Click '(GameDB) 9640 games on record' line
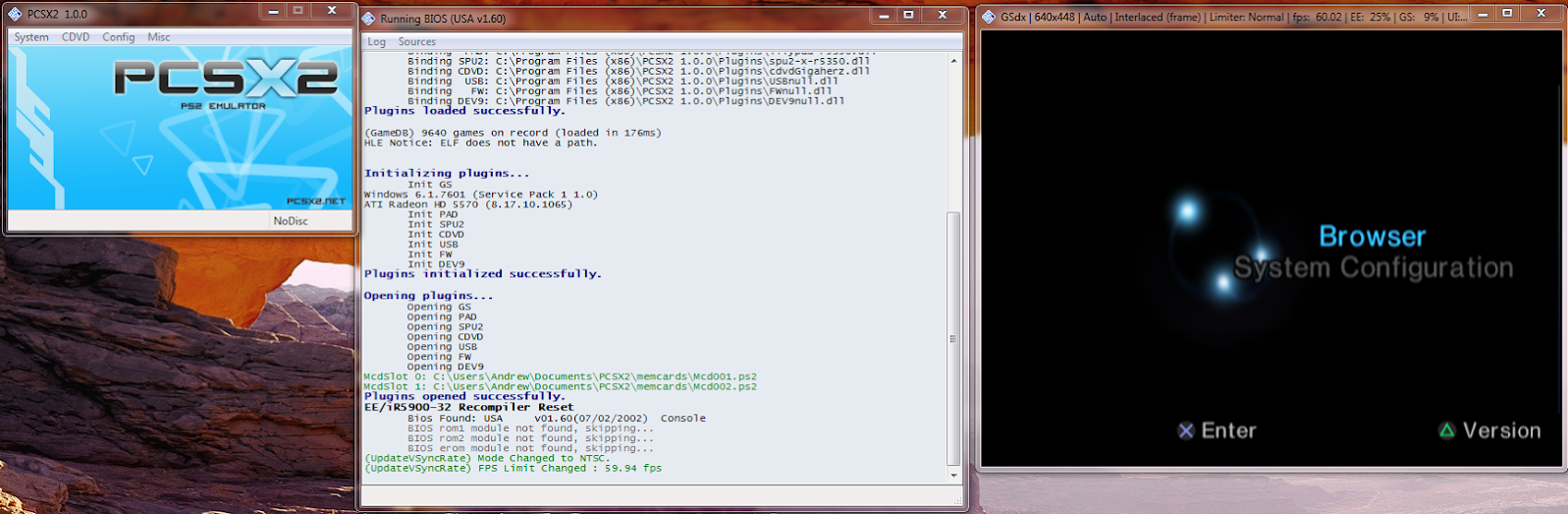Image resolution: width=1568 pixels, height=514 pixels. click(x=513, y=133)
